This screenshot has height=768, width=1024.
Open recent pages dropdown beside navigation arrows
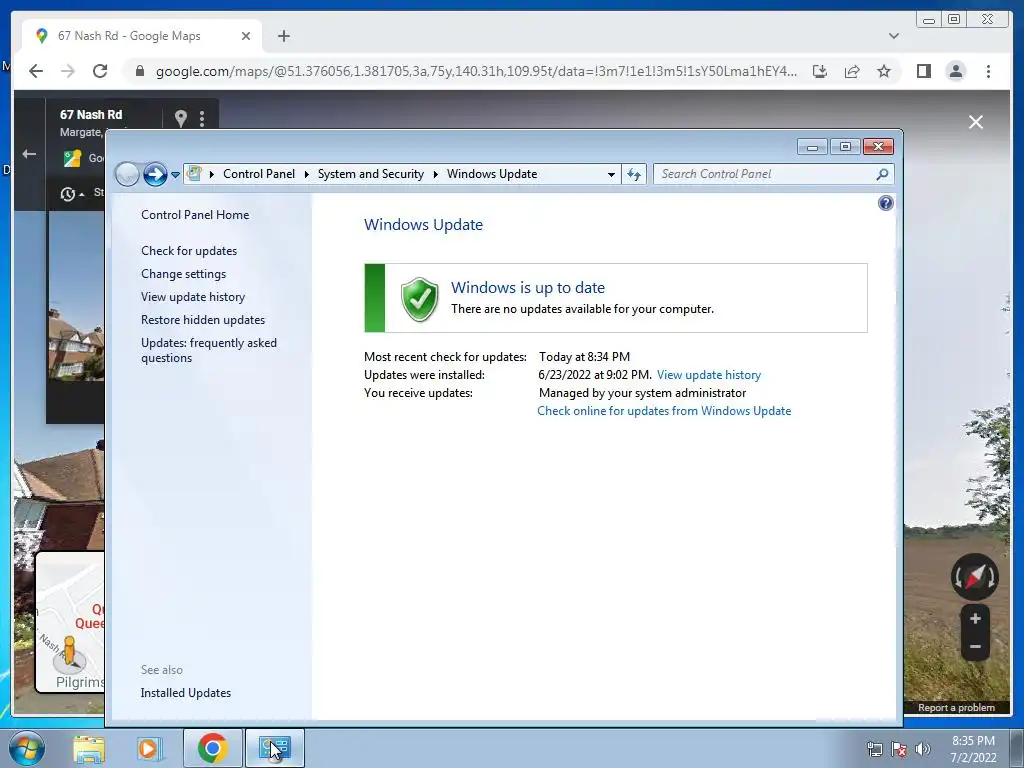coord(175,175)
